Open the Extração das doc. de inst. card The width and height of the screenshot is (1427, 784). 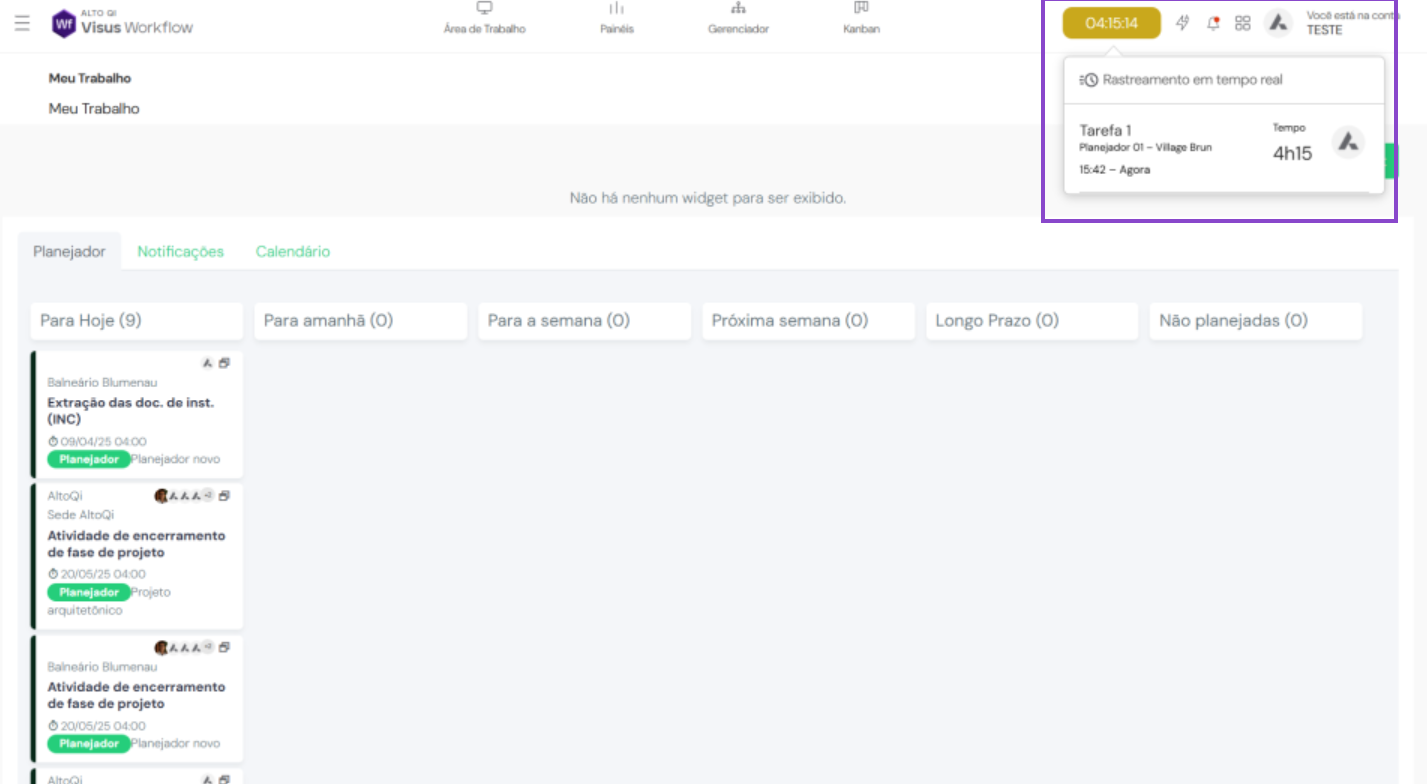[x=130, y=411]
